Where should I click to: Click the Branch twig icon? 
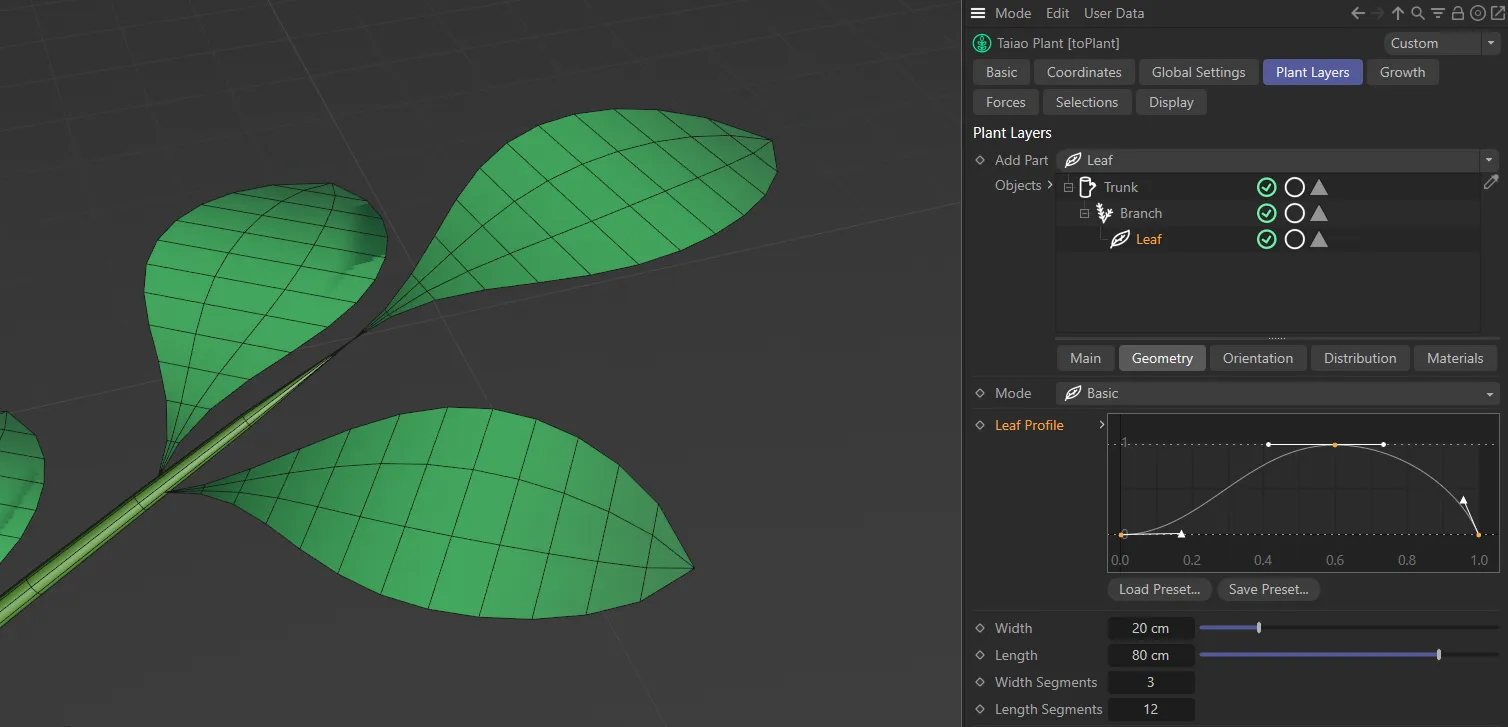click(x=1104, y=213)
